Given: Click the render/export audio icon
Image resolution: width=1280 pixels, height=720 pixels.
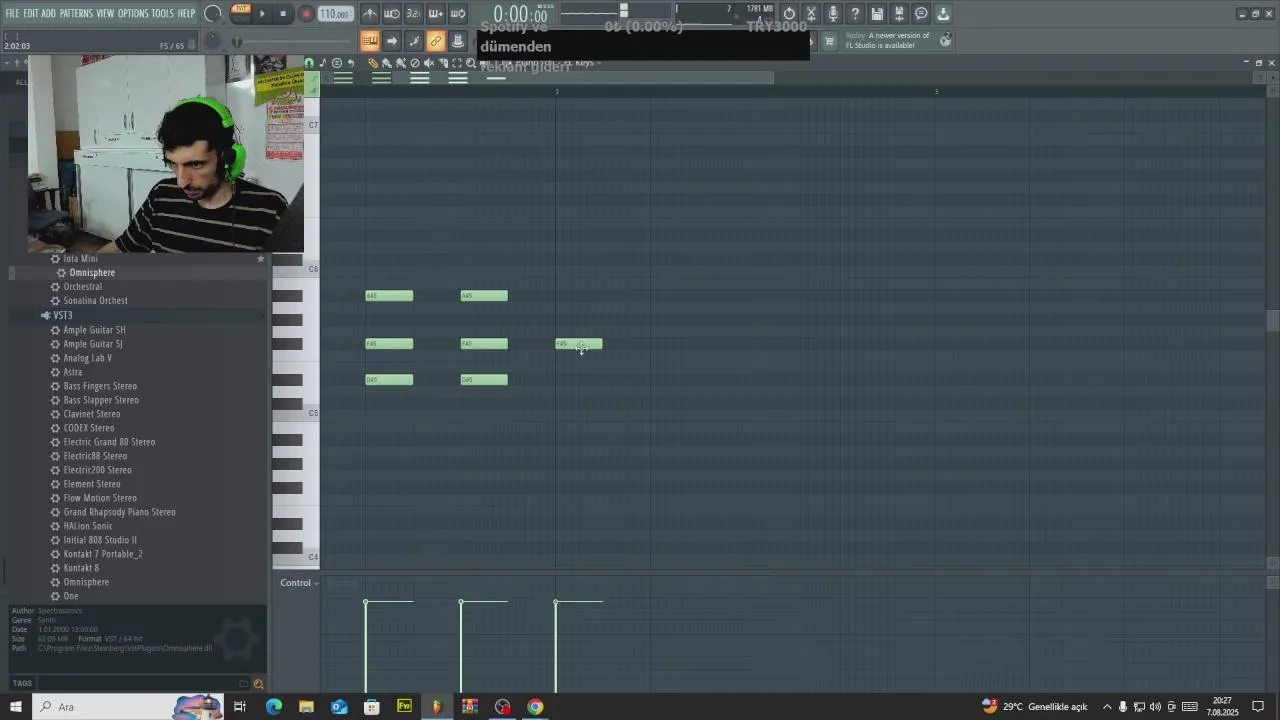Looking at the screenshot, I should [899, 14].
